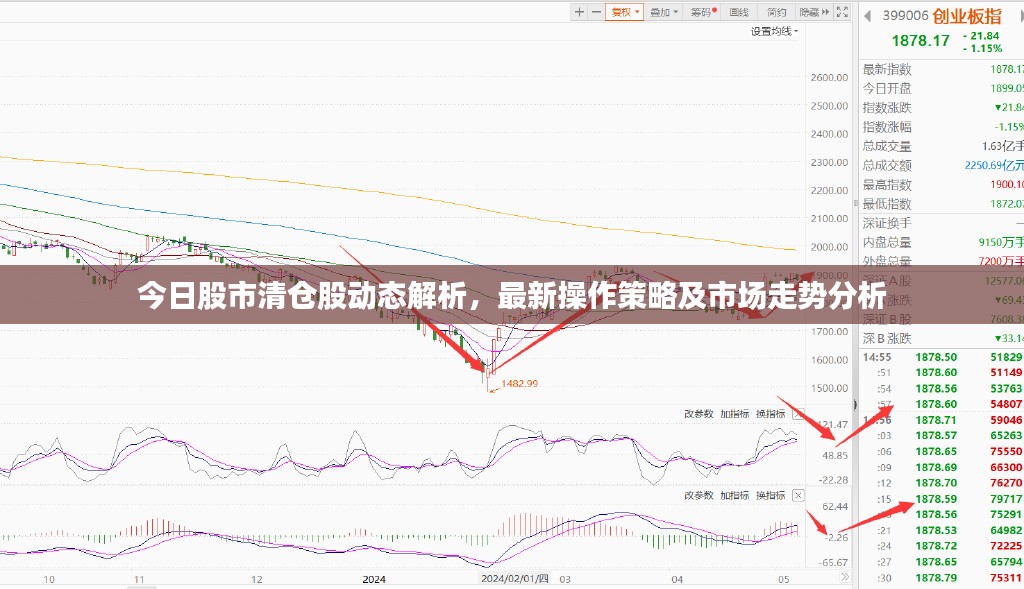Click the 1500.00 price axis label
The width and height of the screenshot is (1024, 589).
(829, 388)
